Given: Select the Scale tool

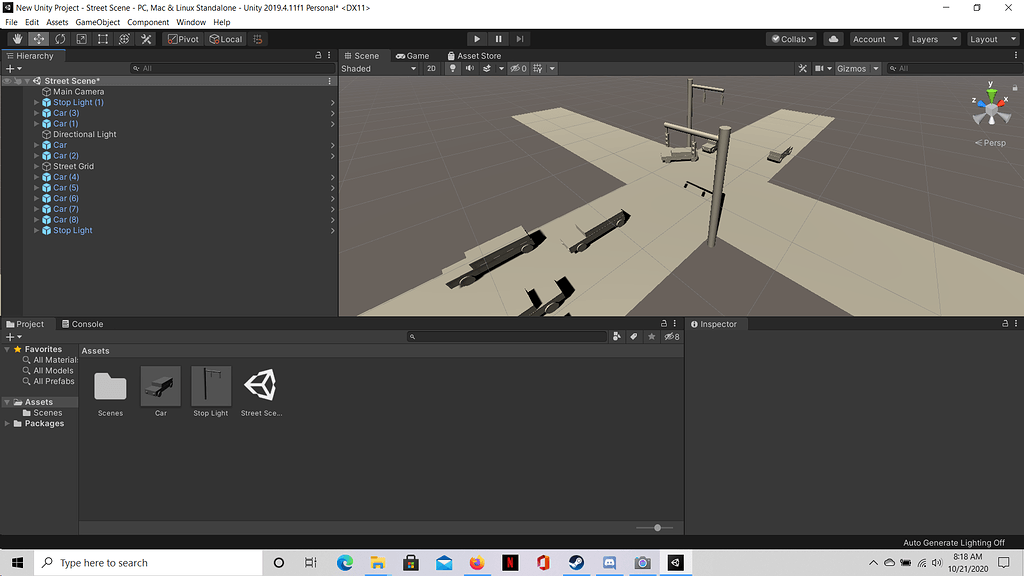Looking at the screenshot, I should (x=81, y=39).
